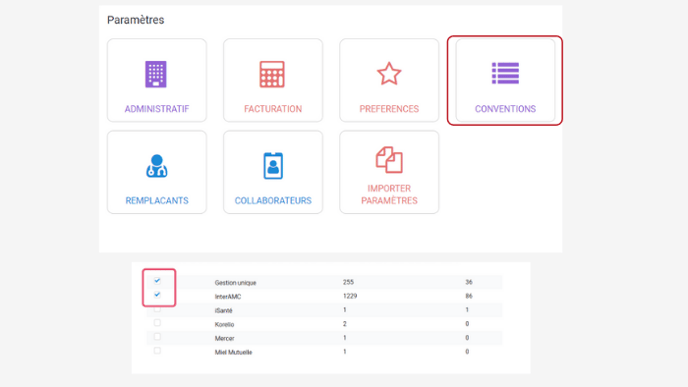Select the Gestion unique row name
This screenshot has width=688, height=387.
235,283
